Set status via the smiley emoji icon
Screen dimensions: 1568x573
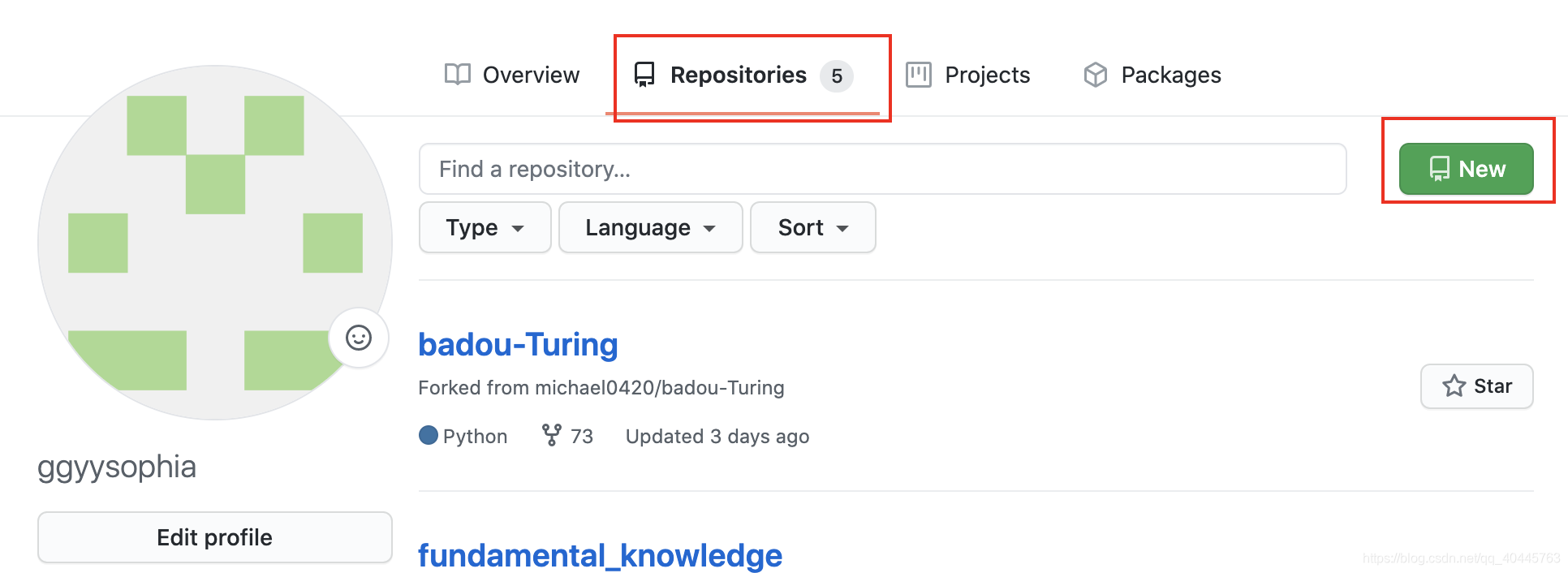tap(359, 338)
